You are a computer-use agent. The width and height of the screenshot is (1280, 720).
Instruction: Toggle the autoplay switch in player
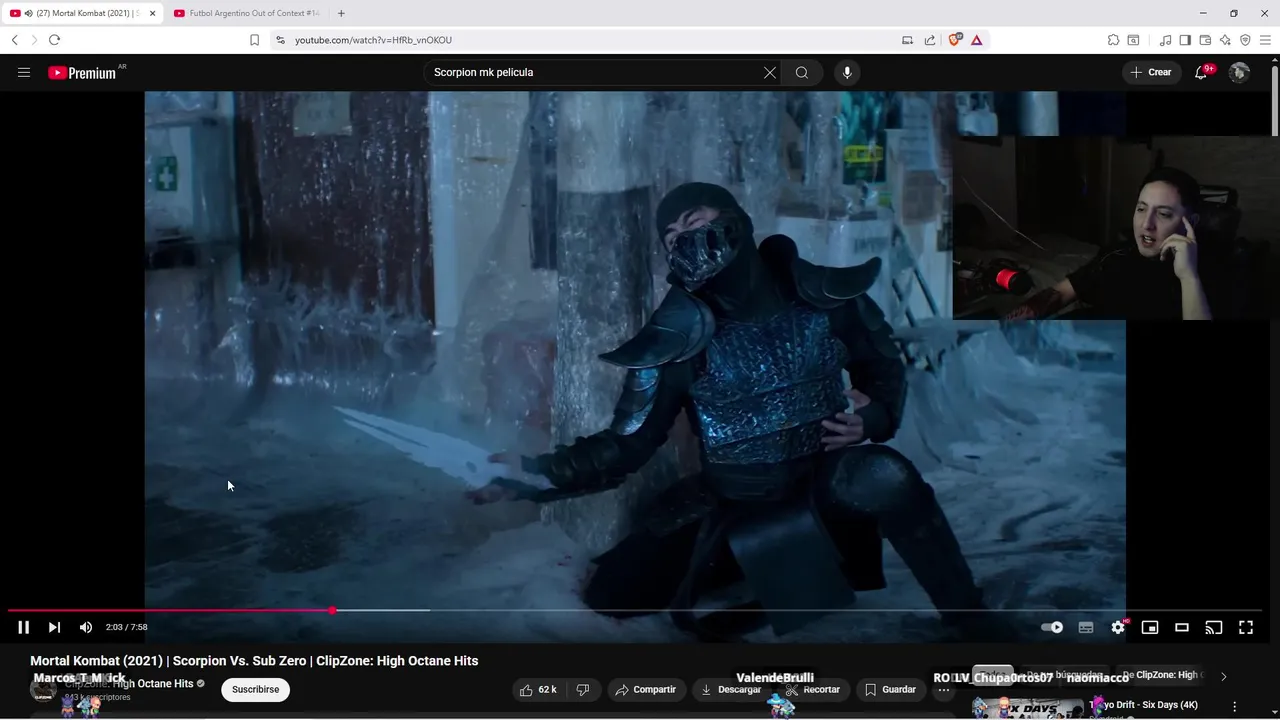[x=1052, y=627]
